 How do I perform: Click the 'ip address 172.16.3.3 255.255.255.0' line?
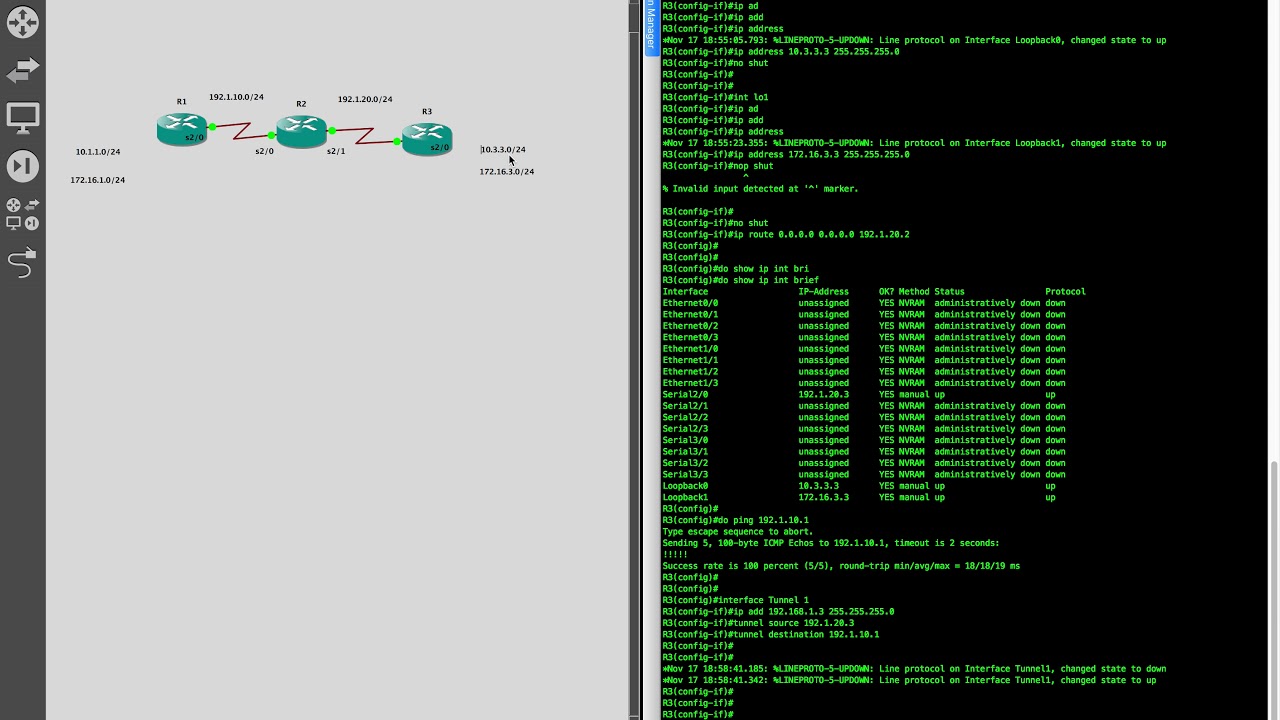[786, 154]
